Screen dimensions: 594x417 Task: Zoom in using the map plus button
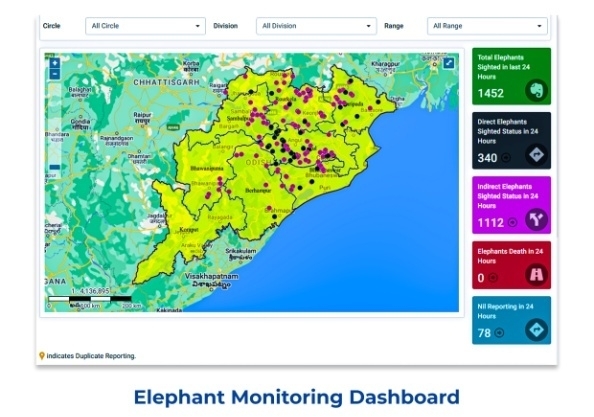pyautogui.click(x=55, y=63)
